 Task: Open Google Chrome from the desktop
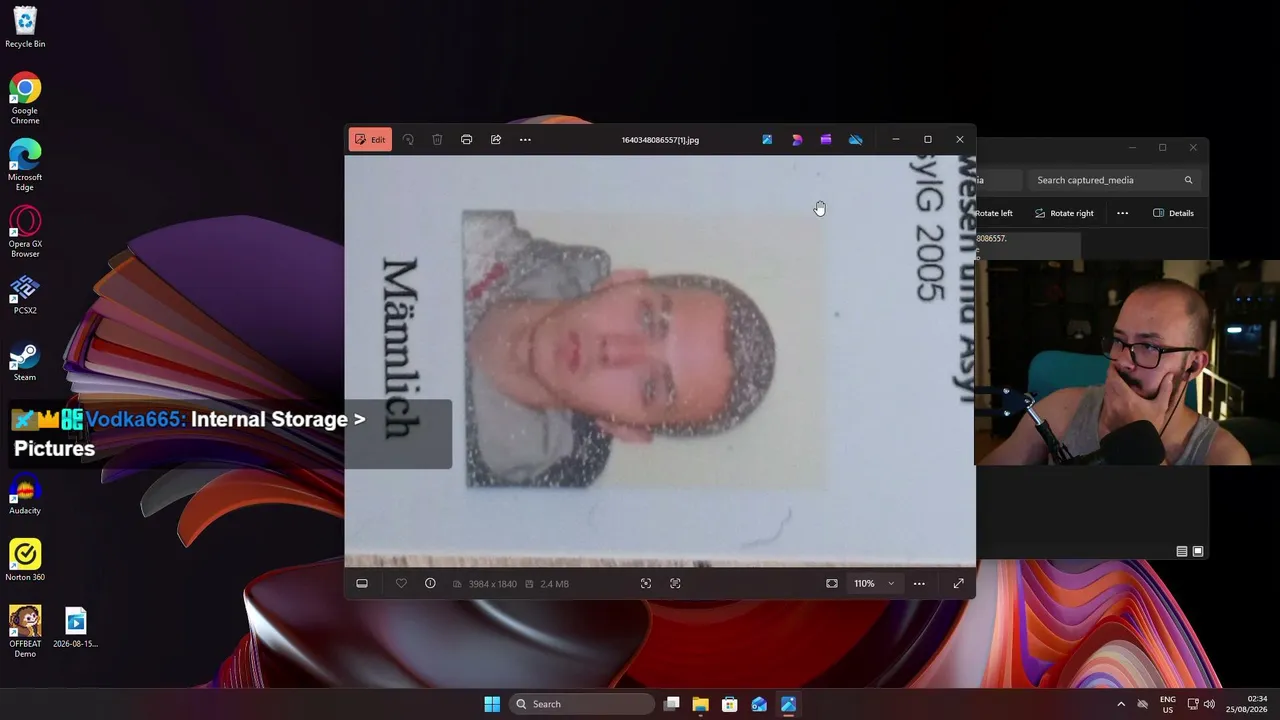[x=25, y=99]
